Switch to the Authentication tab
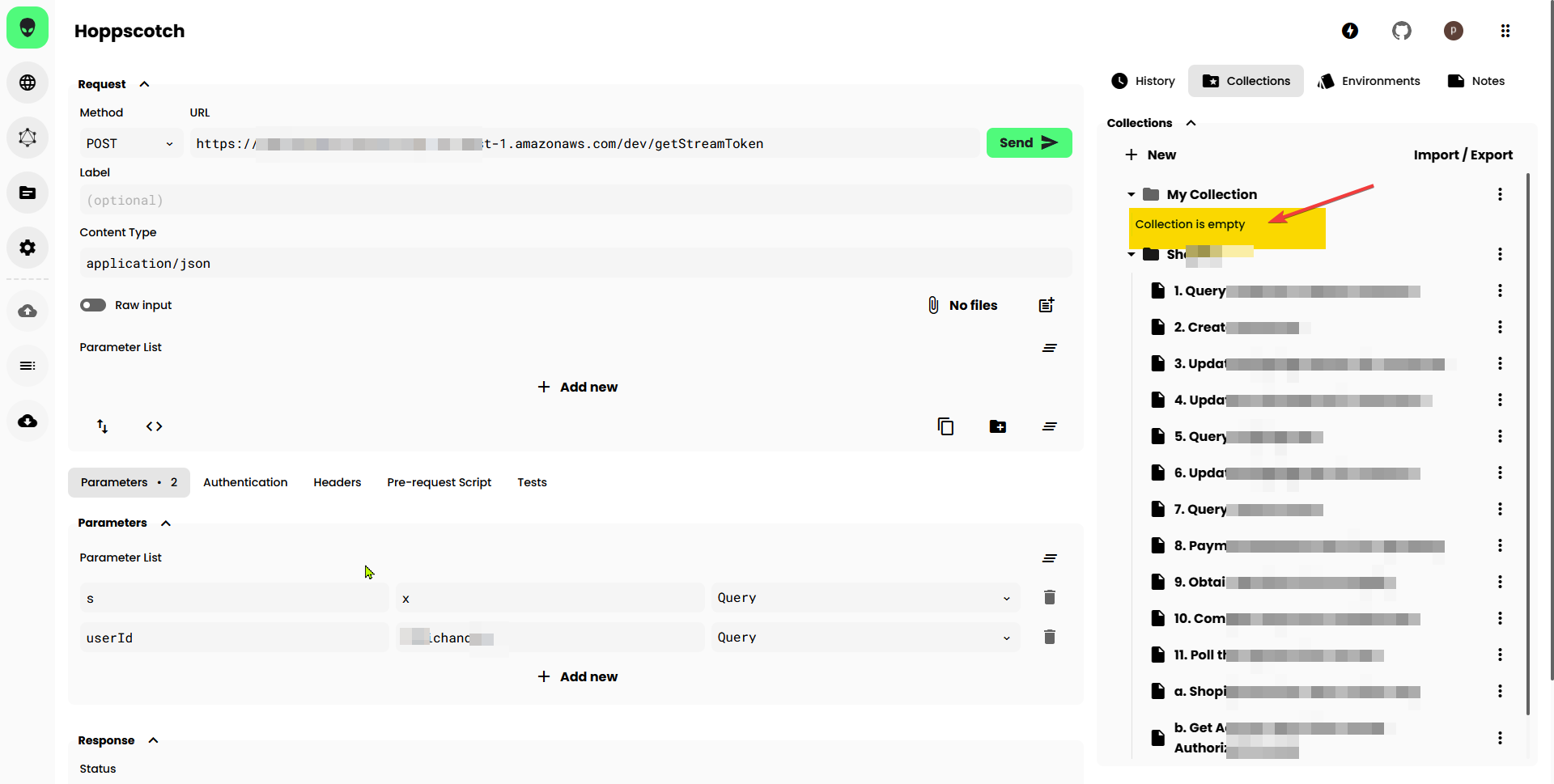This screenshot has width=1554, height=784. [245, 482]
